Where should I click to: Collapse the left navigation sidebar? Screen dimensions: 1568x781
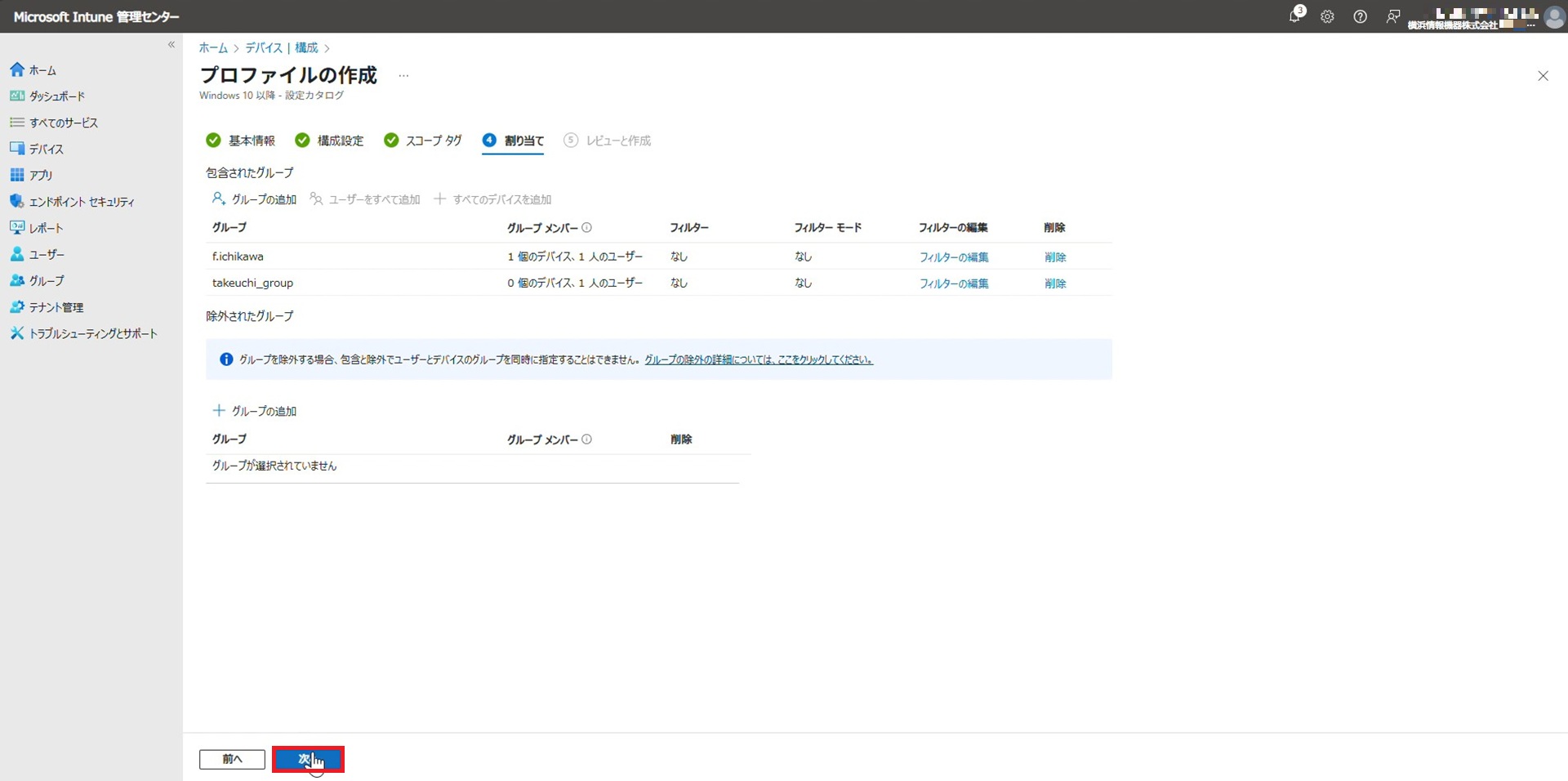(x=171, y=45)
